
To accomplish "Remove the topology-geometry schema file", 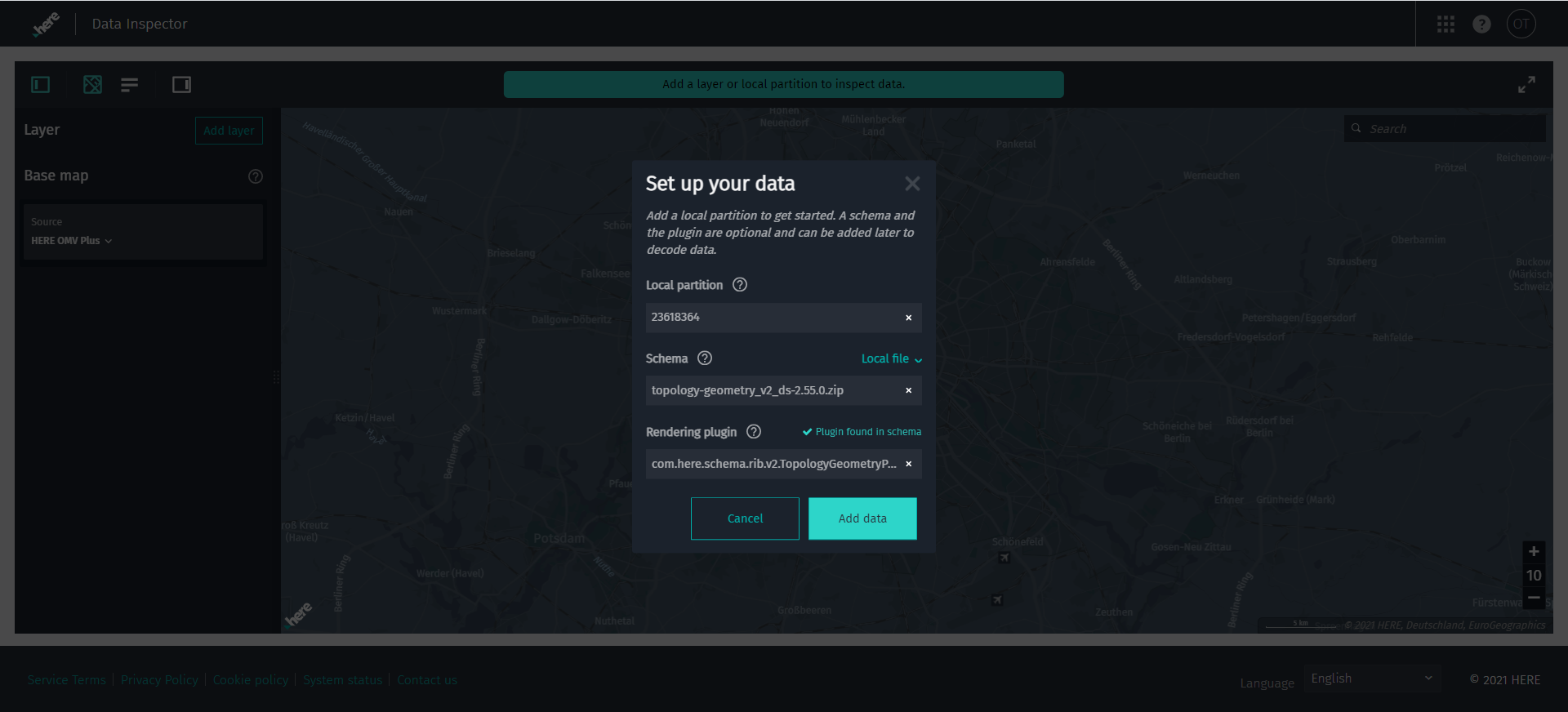I will (908, 390).
